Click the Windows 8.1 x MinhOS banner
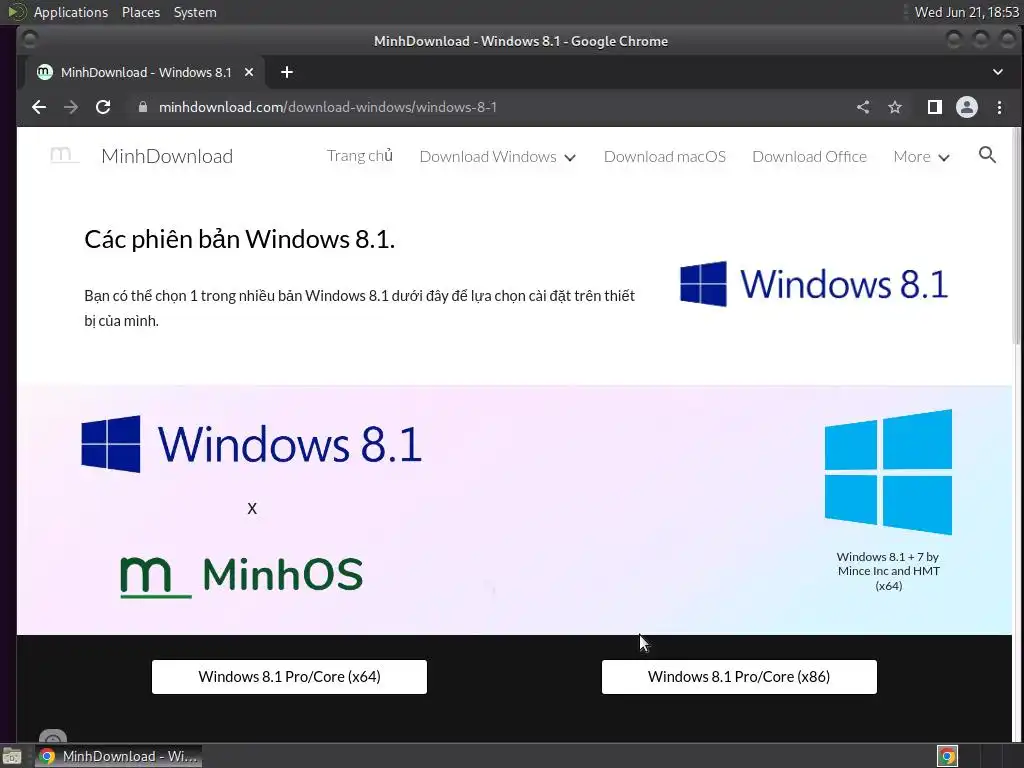Image resolution: width=1024 pixels, height=768 pixels. coord(251,507)
